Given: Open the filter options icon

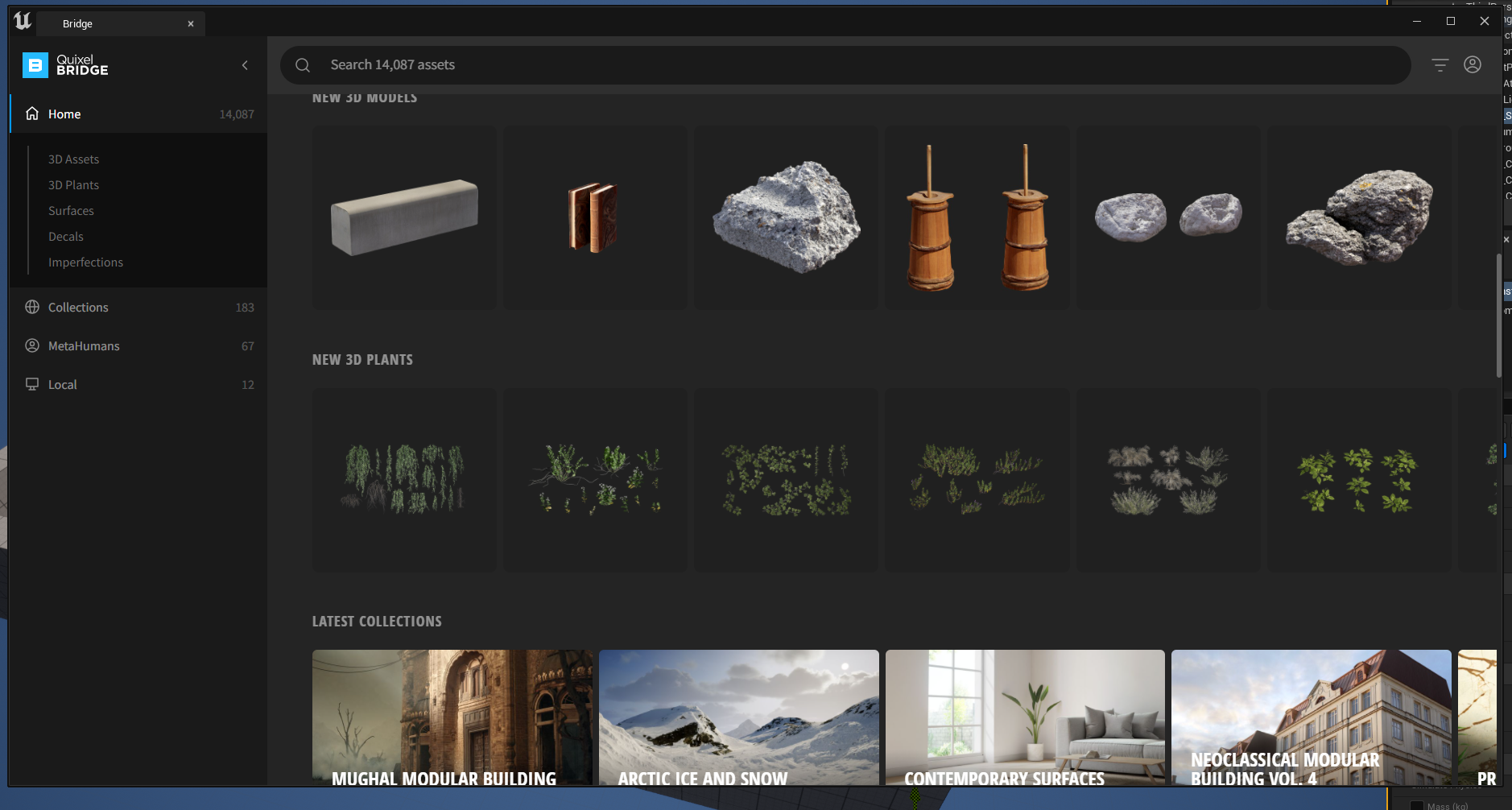Looking at the screenshot, I should pyautogui.click(x=1440, y=65).
